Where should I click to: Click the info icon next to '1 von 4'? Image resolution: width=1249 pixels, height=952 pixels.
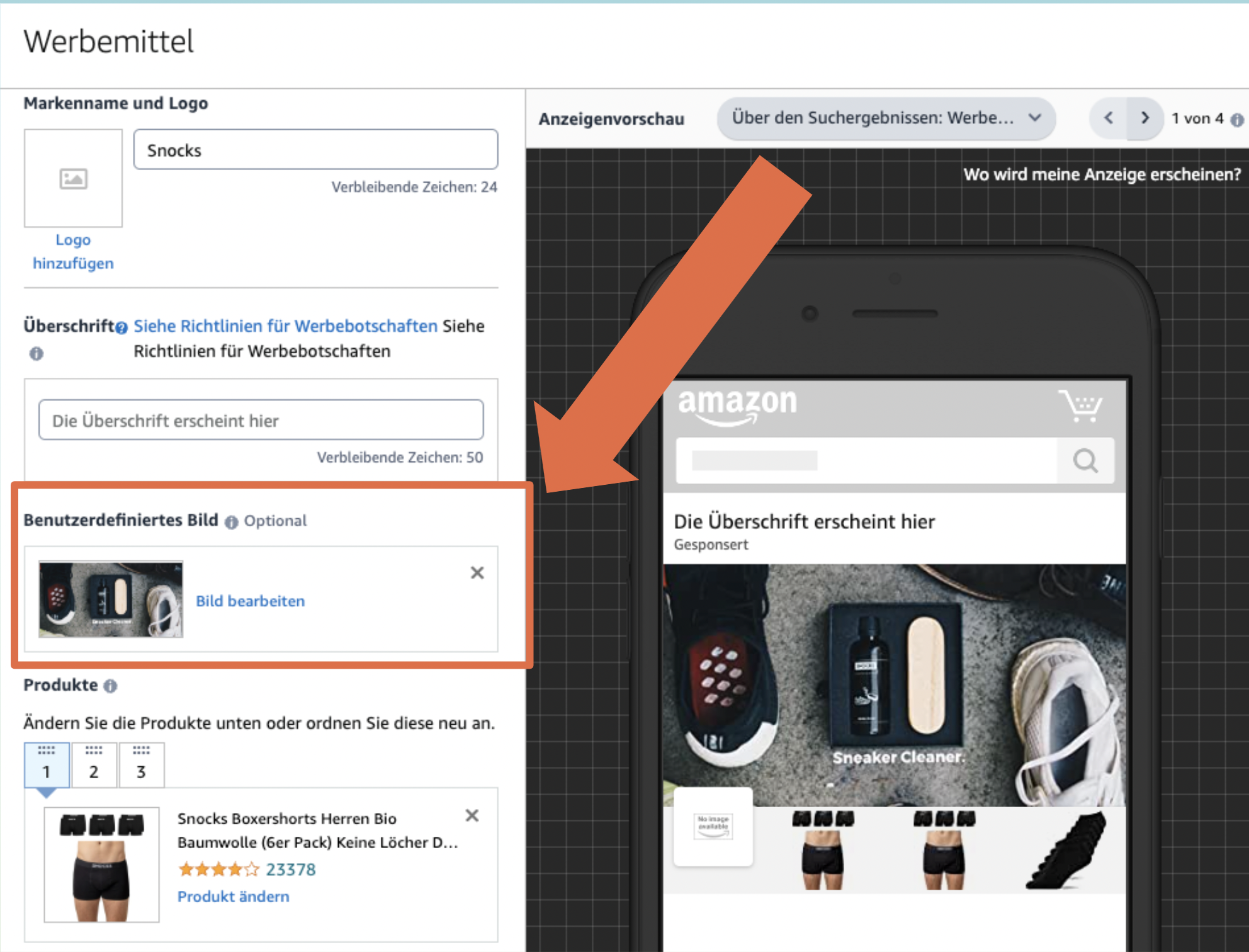click(x=1237, y=120)
